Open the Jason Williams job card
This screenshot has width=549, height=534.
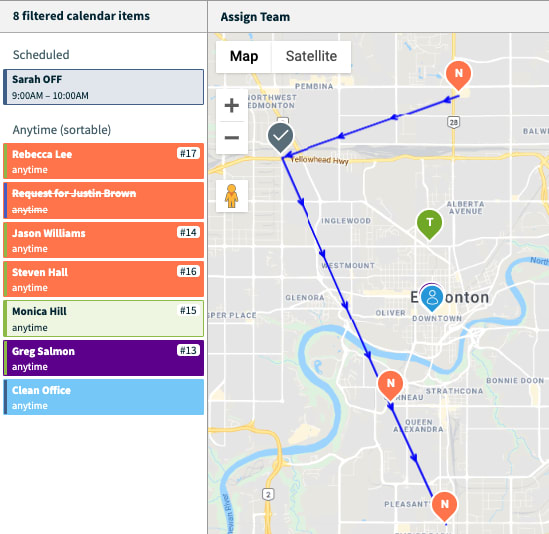(103, 240)
